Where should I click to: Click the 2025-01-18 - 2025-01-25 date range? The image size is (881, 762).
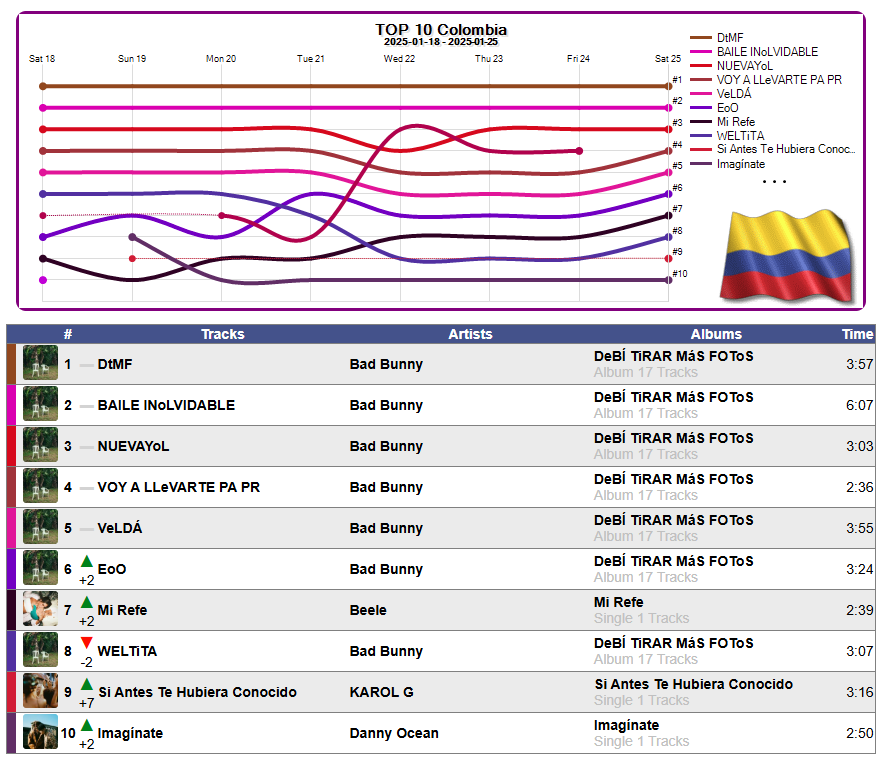click(441, 42)
